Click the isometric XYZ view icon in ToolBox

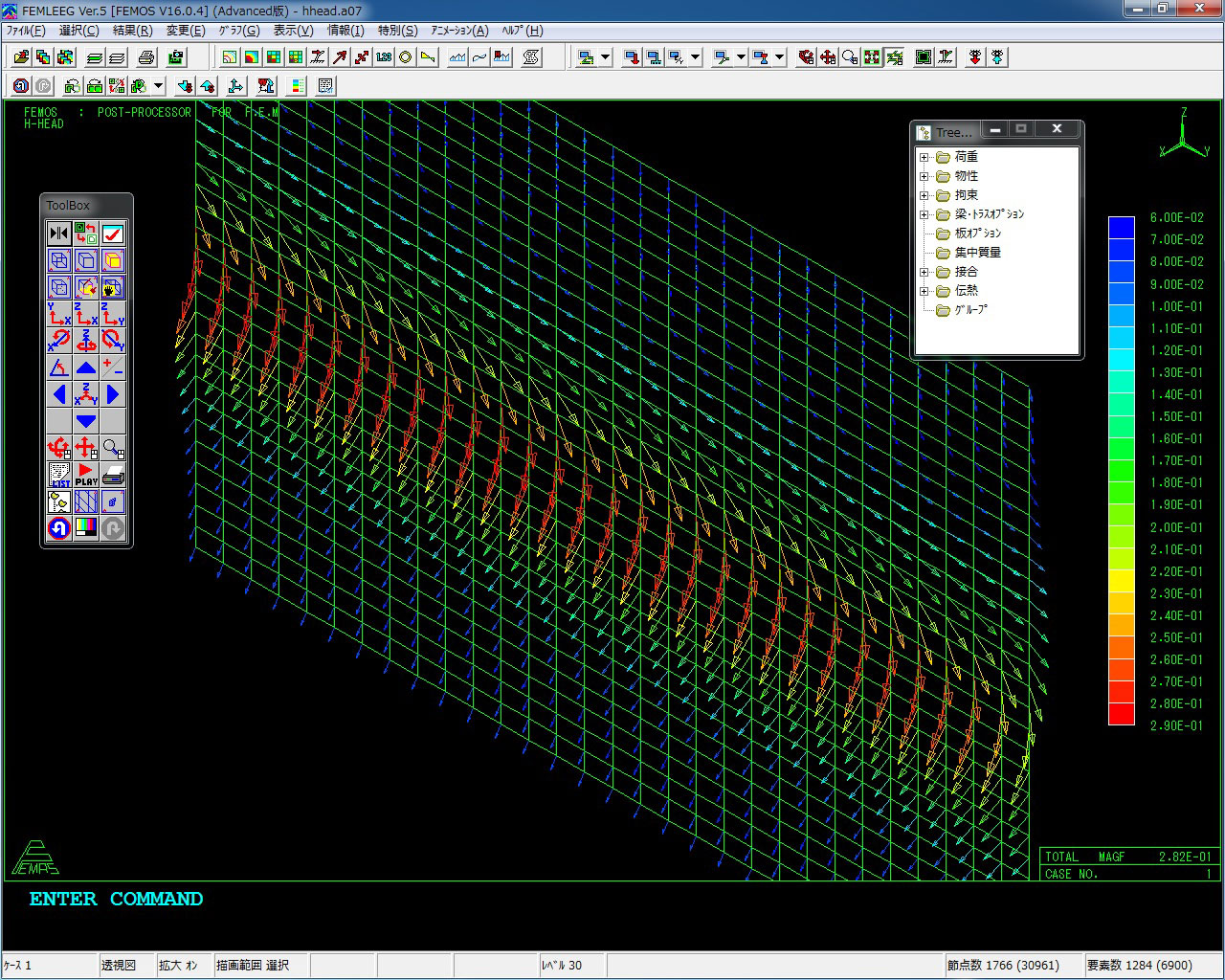click(86, 394)
